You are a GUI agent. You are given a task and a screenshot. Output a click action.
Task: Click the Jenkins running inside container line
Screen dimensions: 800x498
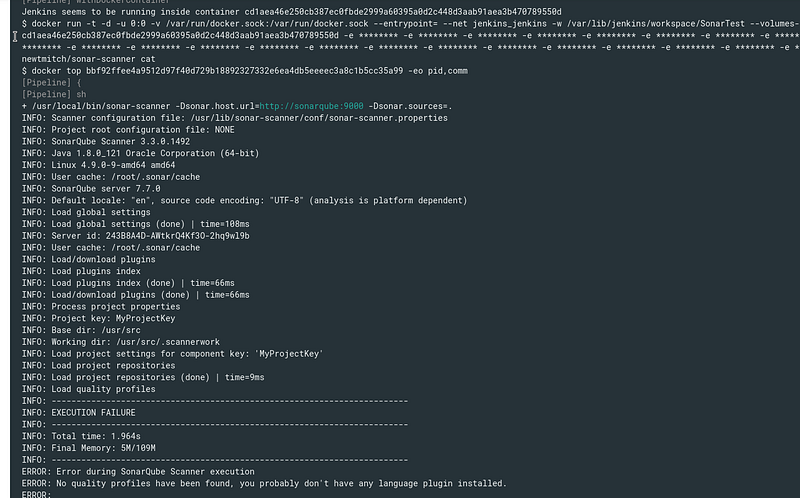pos(291,12)
